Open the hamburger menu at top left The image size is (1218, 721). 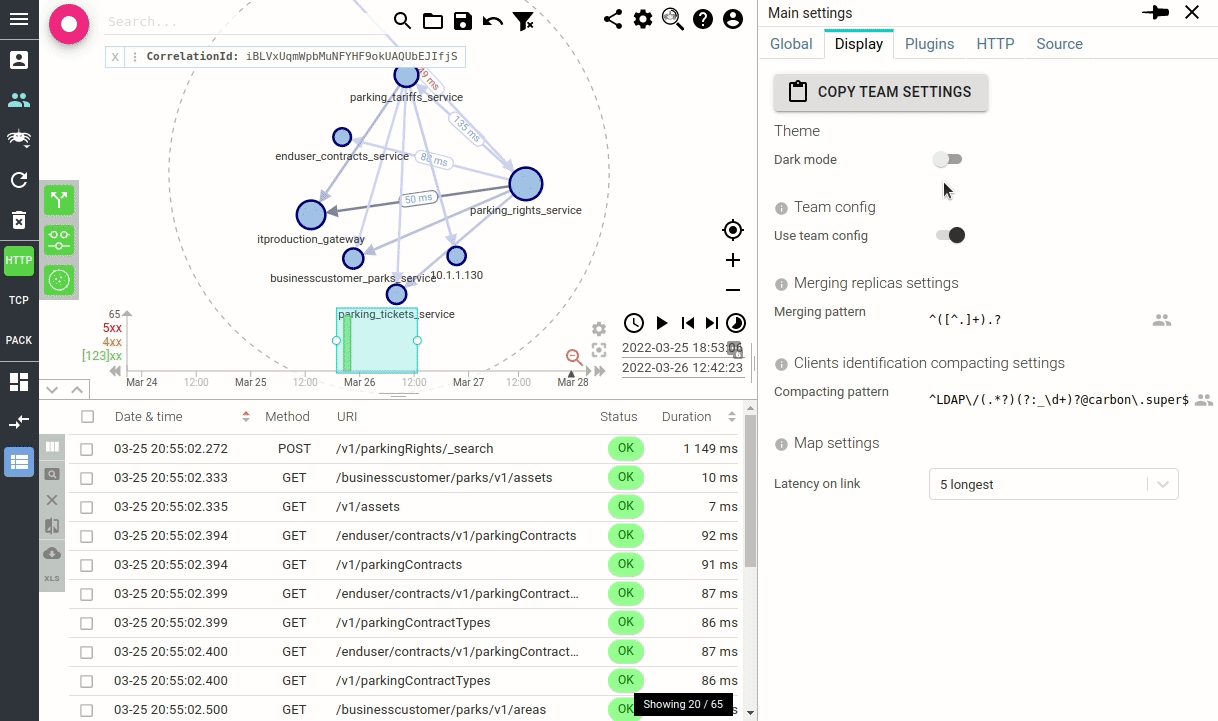[19, 20]
